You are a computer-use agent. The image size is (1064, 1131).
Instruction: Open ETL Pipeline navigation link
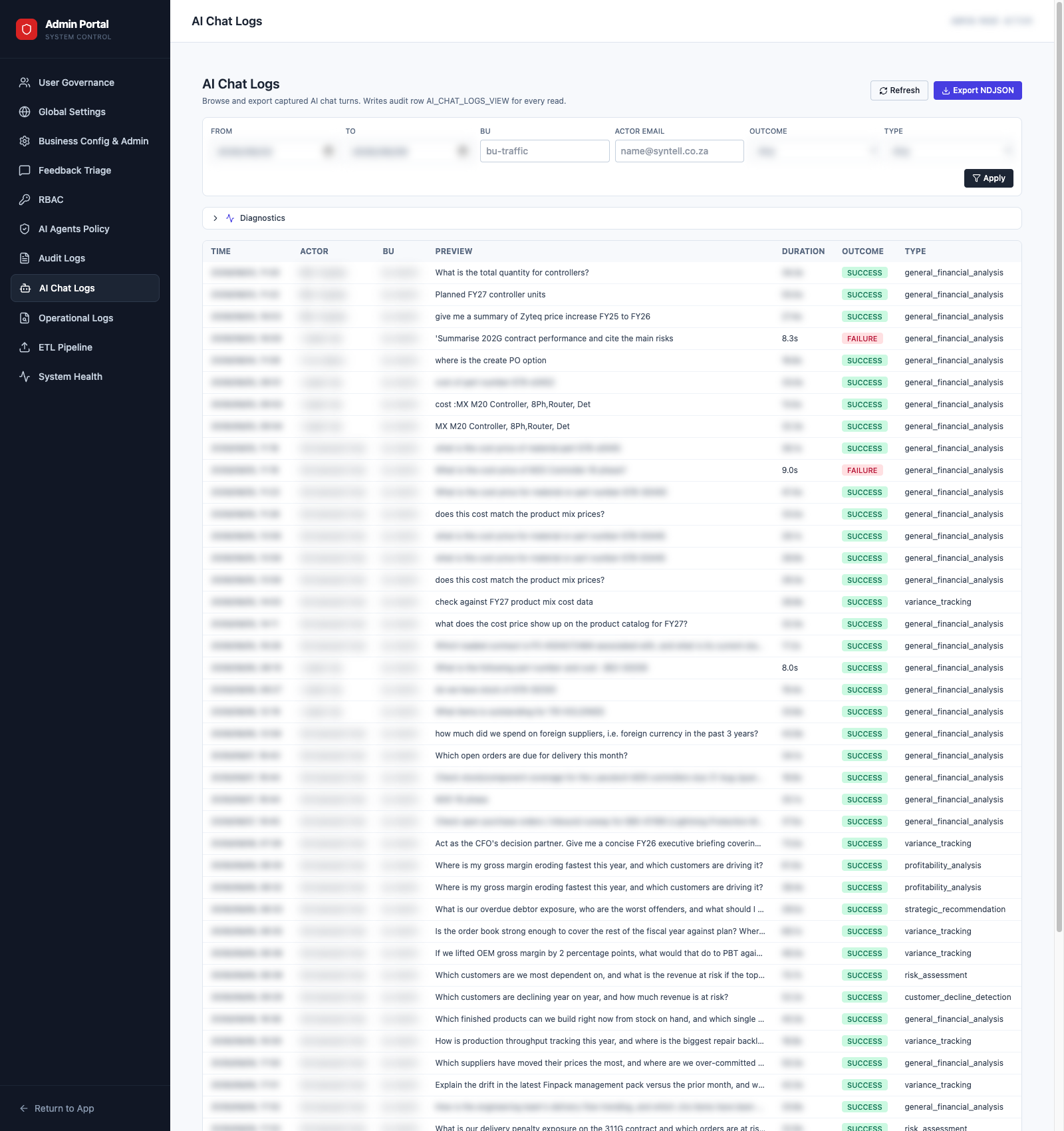(x=85, y=347)
